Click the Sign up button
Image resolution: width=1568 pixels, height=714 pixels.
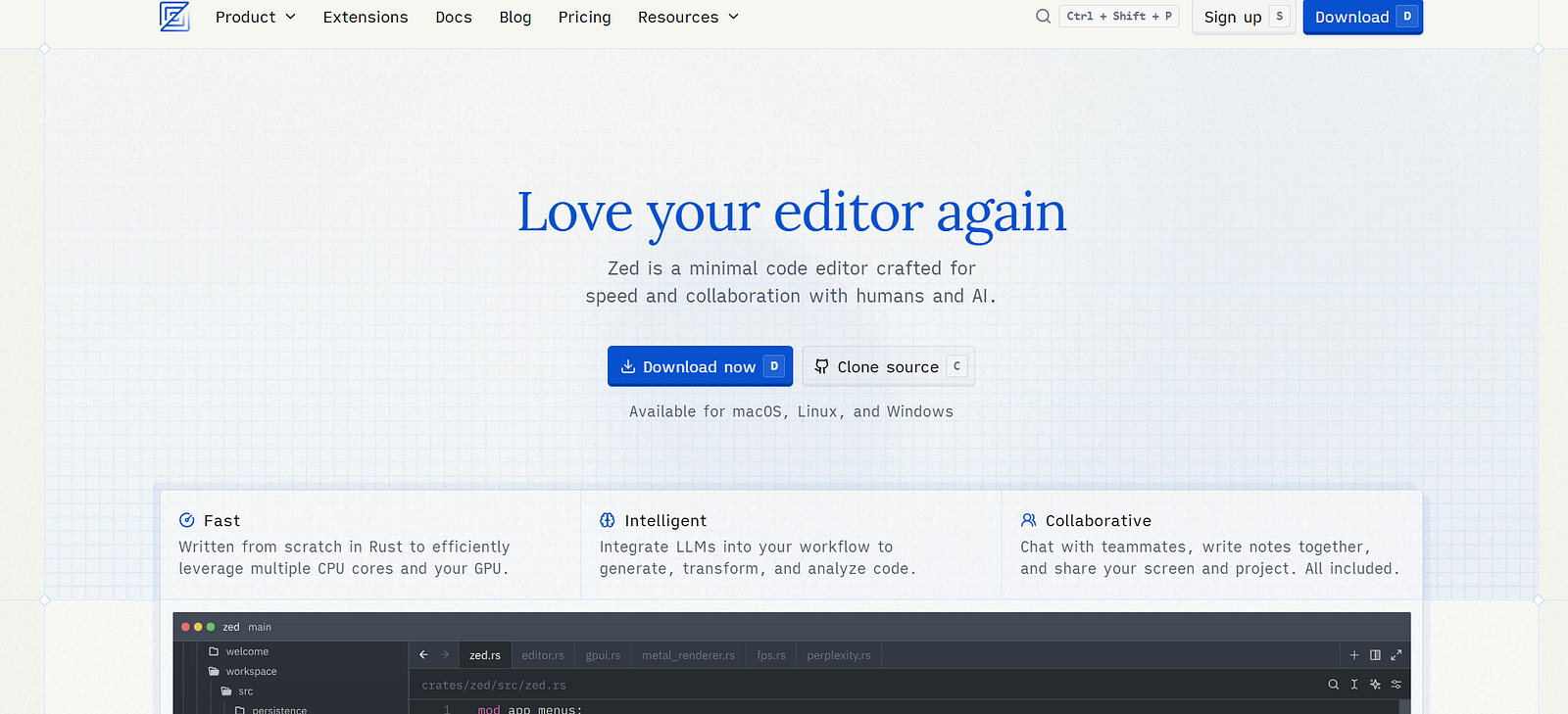(1244, 17)
